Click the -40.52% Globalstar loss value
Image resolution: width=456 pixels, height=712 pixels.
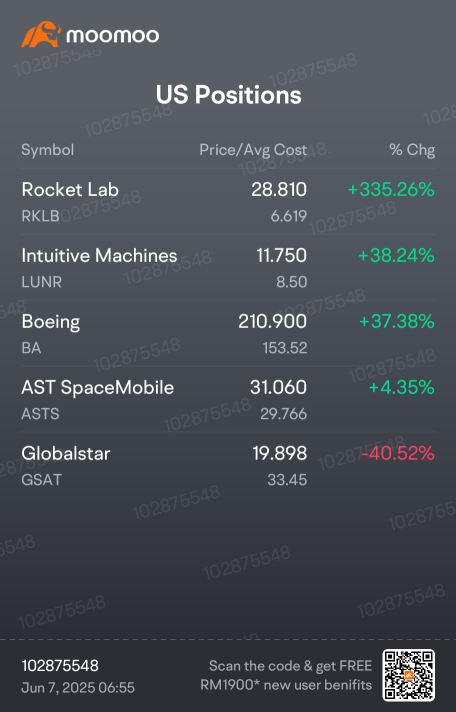tap(398, 453)
